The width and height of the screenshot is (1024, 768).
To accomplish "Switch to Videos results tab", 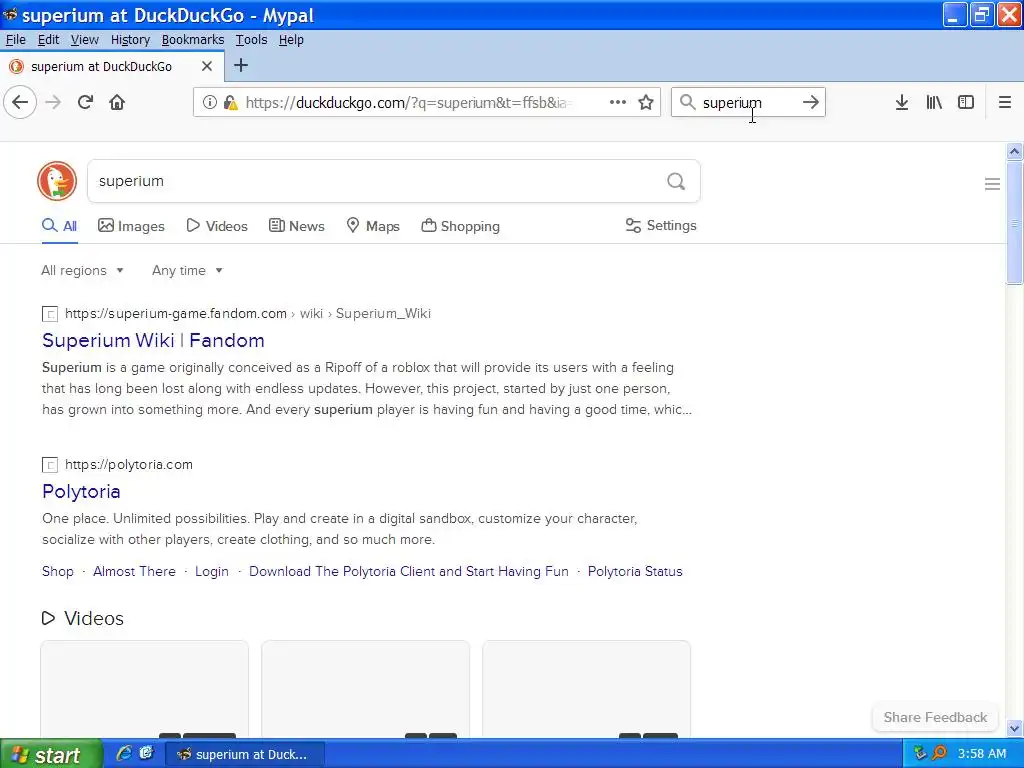I will pos(217,226).
